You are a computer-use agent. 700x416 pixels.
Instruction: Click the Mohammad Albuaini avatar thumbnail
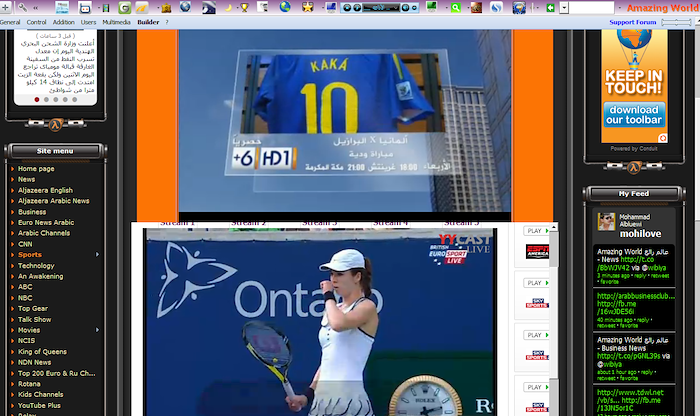(x=606, y=222)
